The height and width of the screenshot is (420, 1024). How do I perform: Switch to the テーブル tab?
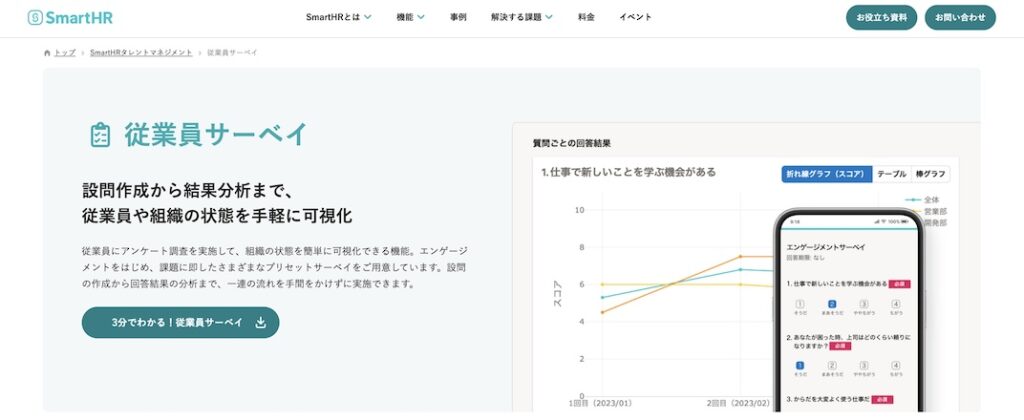pos(891,174)
